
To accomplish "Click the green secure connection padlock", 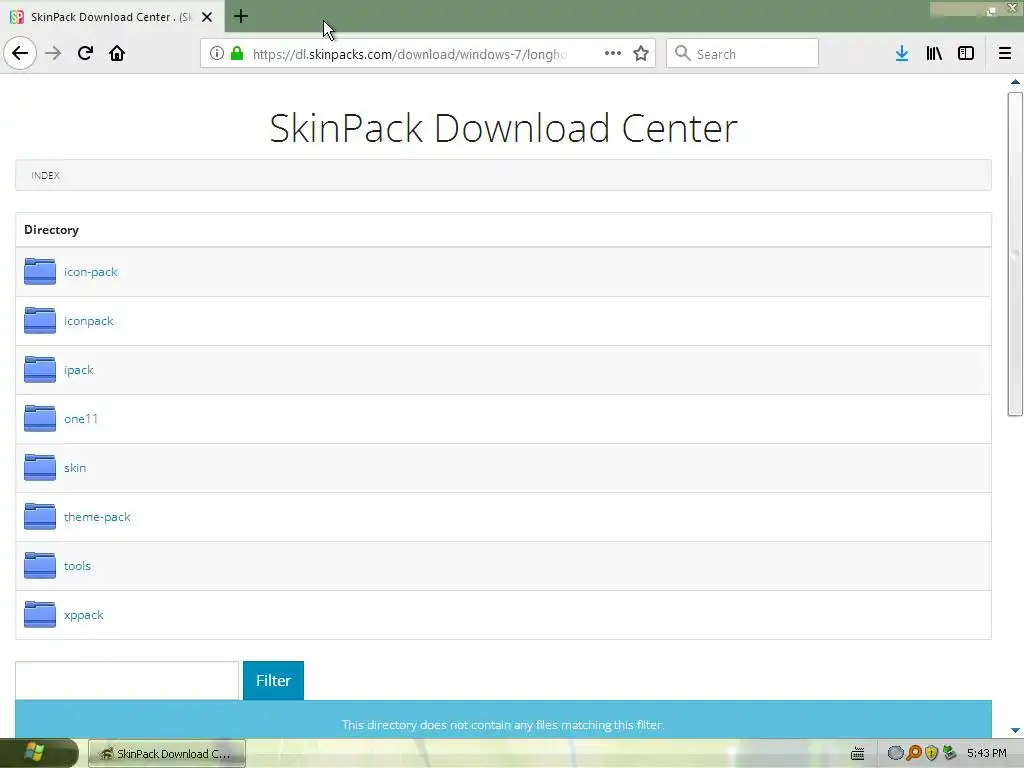I will point(237,54).
